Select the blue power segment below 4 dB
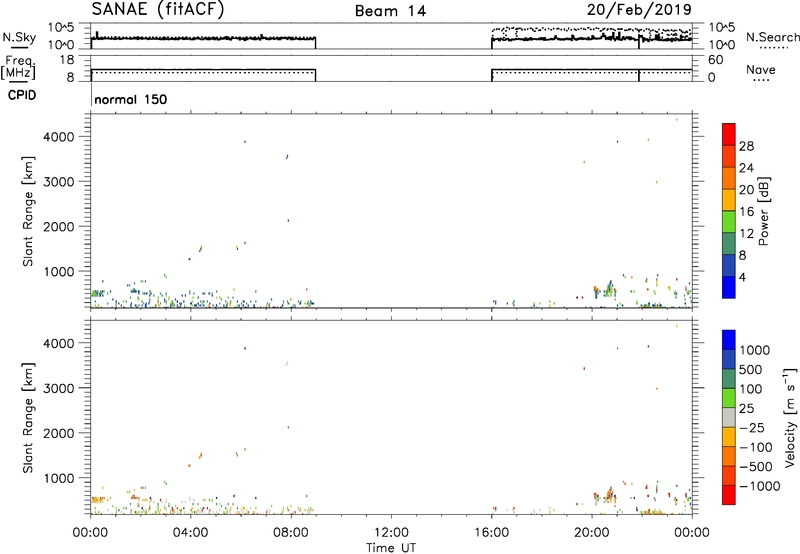Image resolution: width=800 pixels, height=554 pixels. tap(729, 287)
